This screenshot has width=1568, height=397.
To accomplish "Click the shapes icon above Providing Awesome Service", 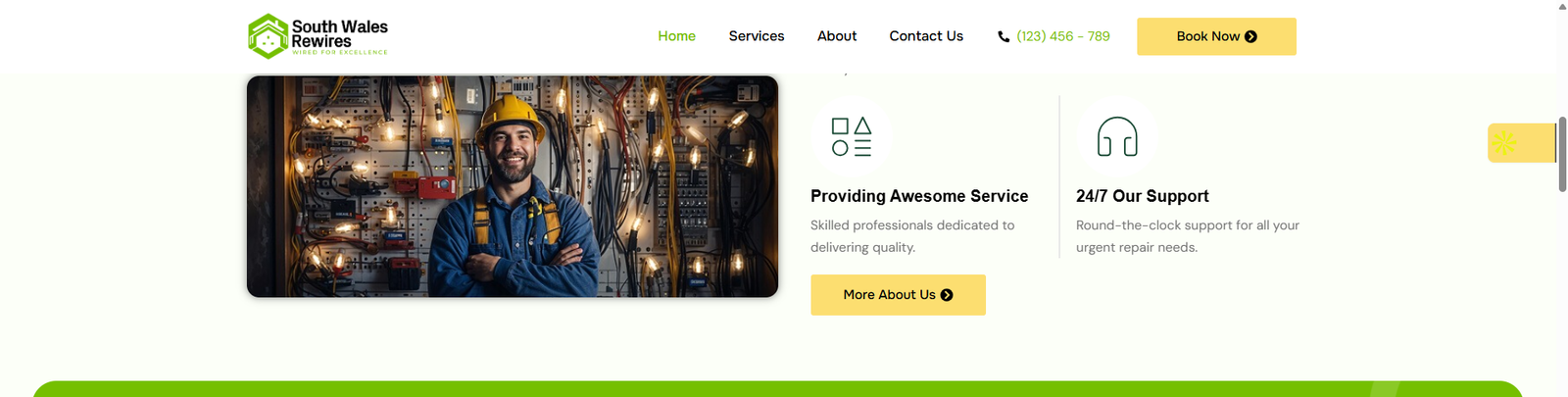I will click(852, 137).
